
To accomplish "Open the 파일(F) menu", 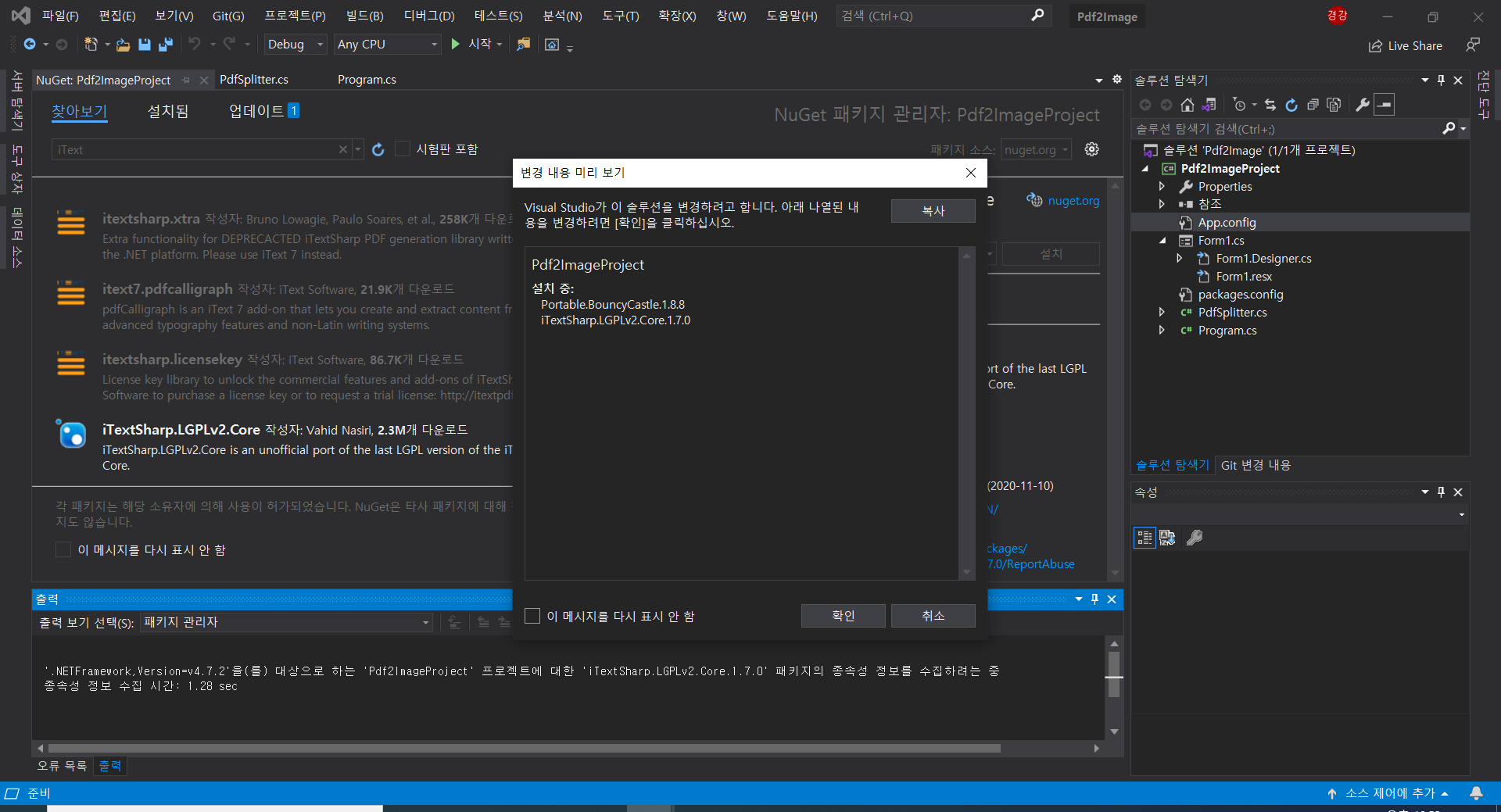I will pyautogui.click(x=60, y=16).
